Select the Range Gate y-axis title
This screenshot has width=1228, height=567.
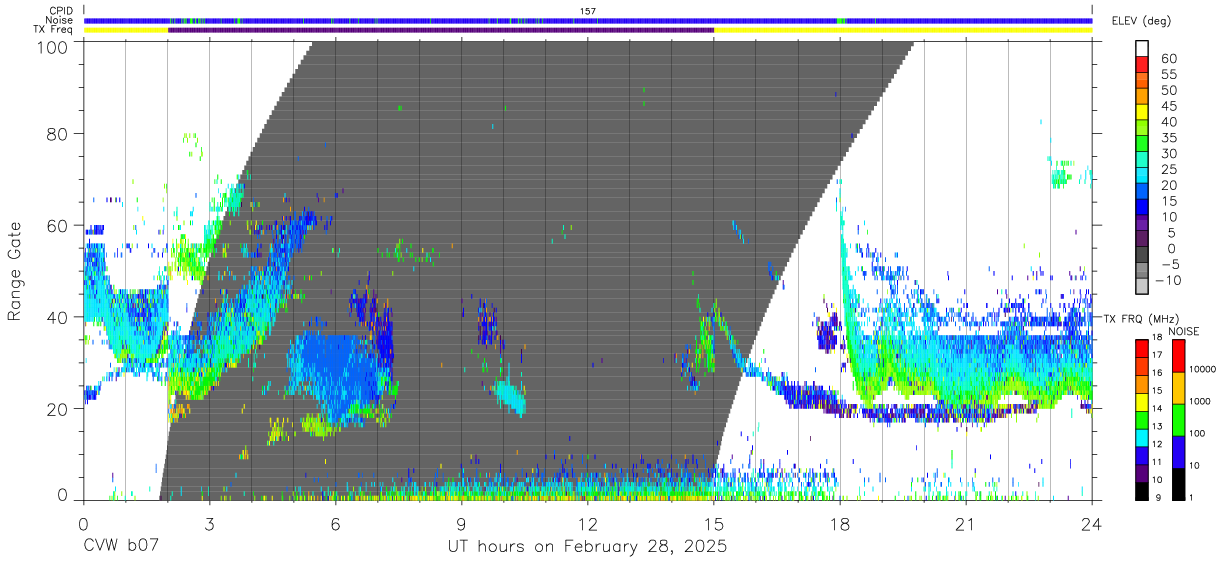tap(16, 271)
